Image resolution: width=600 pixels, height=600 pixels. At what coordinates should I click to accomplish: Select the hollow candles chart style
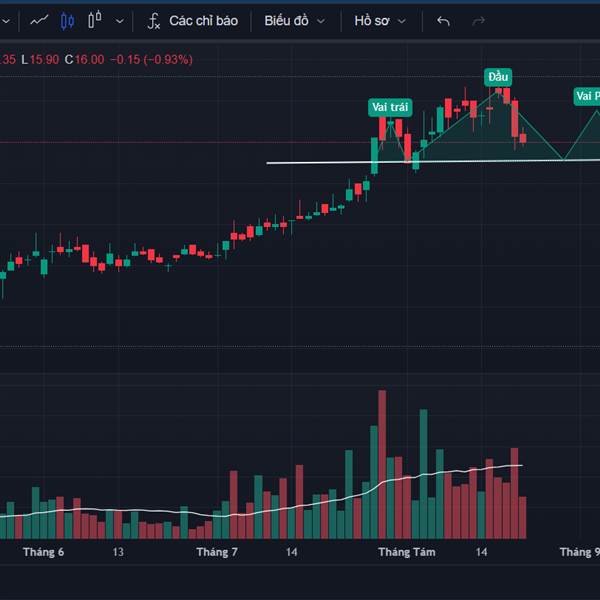click(x=95, y=20)
